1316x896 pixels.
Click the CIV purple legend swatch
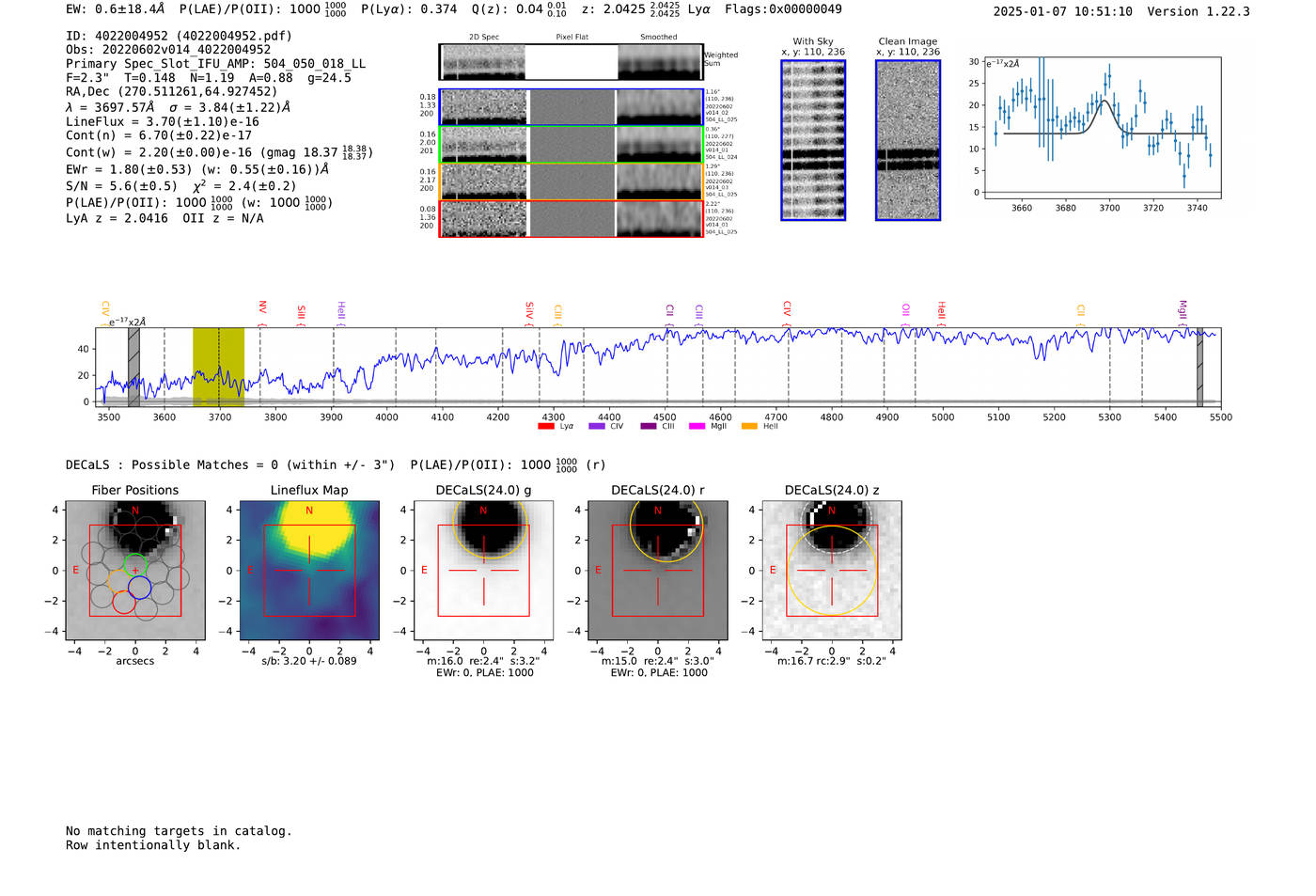pos(596,426)
